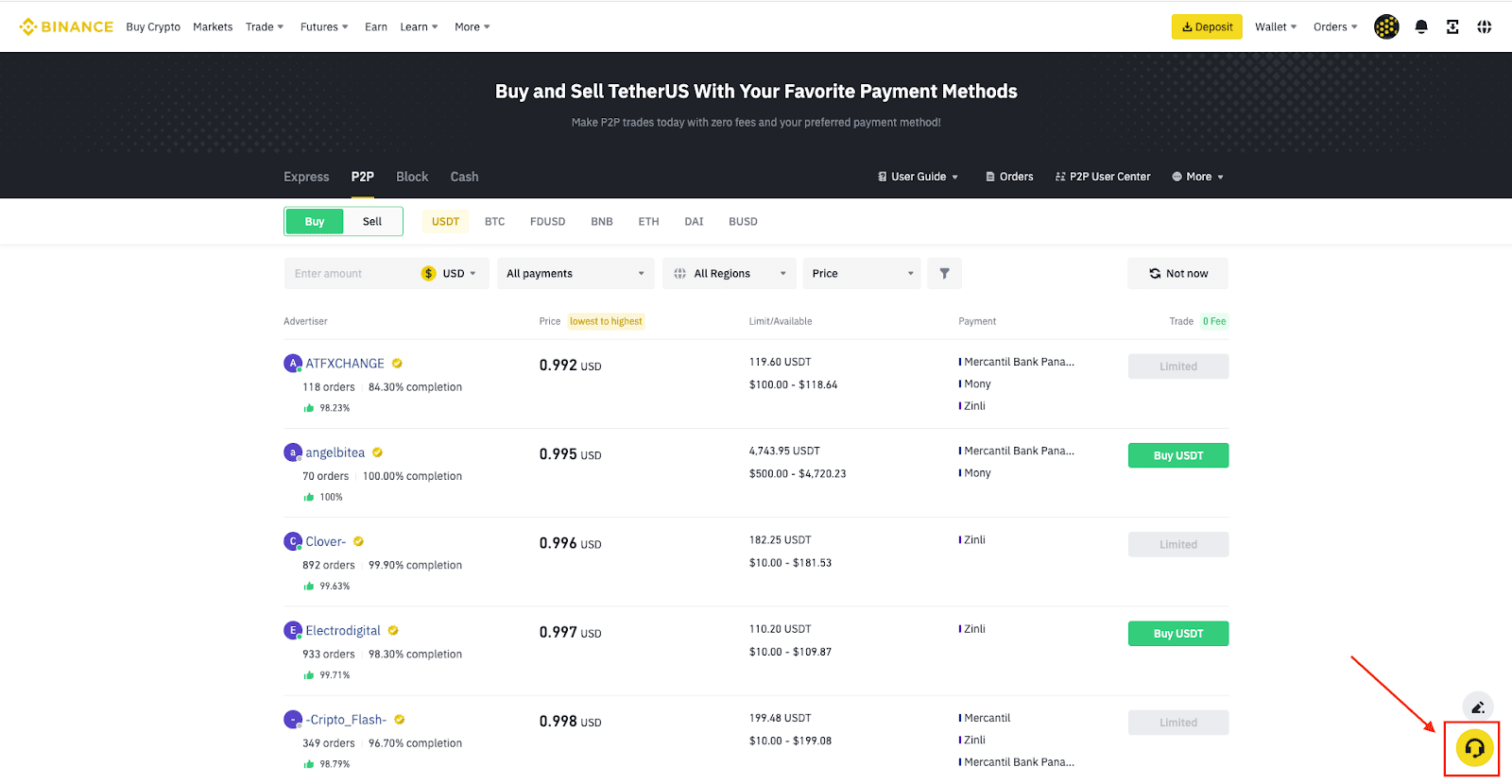Screen dimensions: 1512x784
Task: Switch to Sell mode
Action: coord(372,221)
